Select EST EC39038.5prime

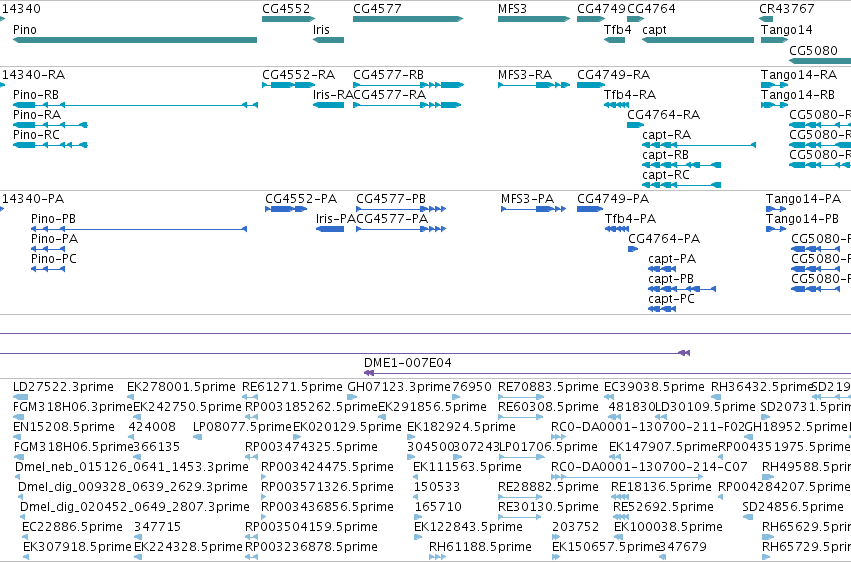pyautogui.click(x=608, y=397)
